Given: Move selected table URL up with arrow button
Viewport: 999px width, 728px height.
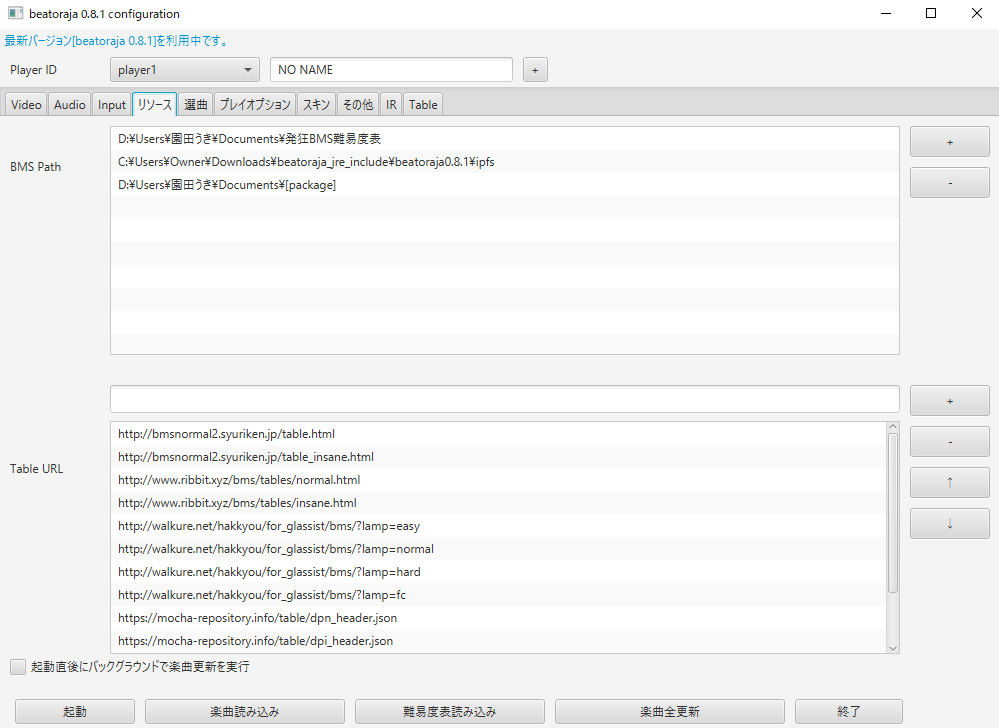Looking at the screenshot, I should pos(949,483).
